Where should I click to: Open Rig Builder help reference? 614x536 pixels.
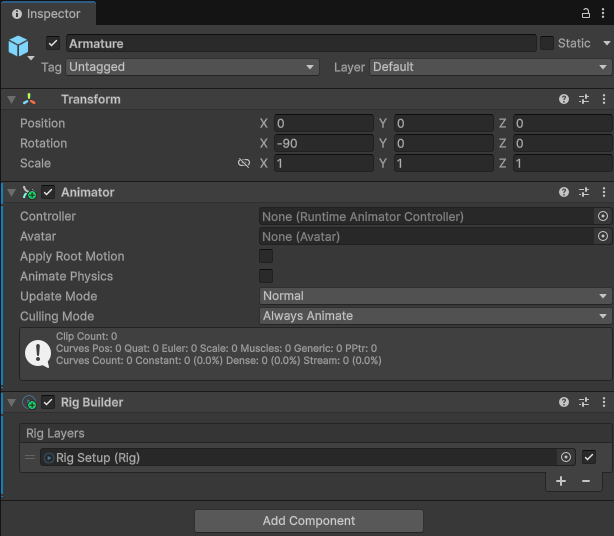(x=564, y=402)
